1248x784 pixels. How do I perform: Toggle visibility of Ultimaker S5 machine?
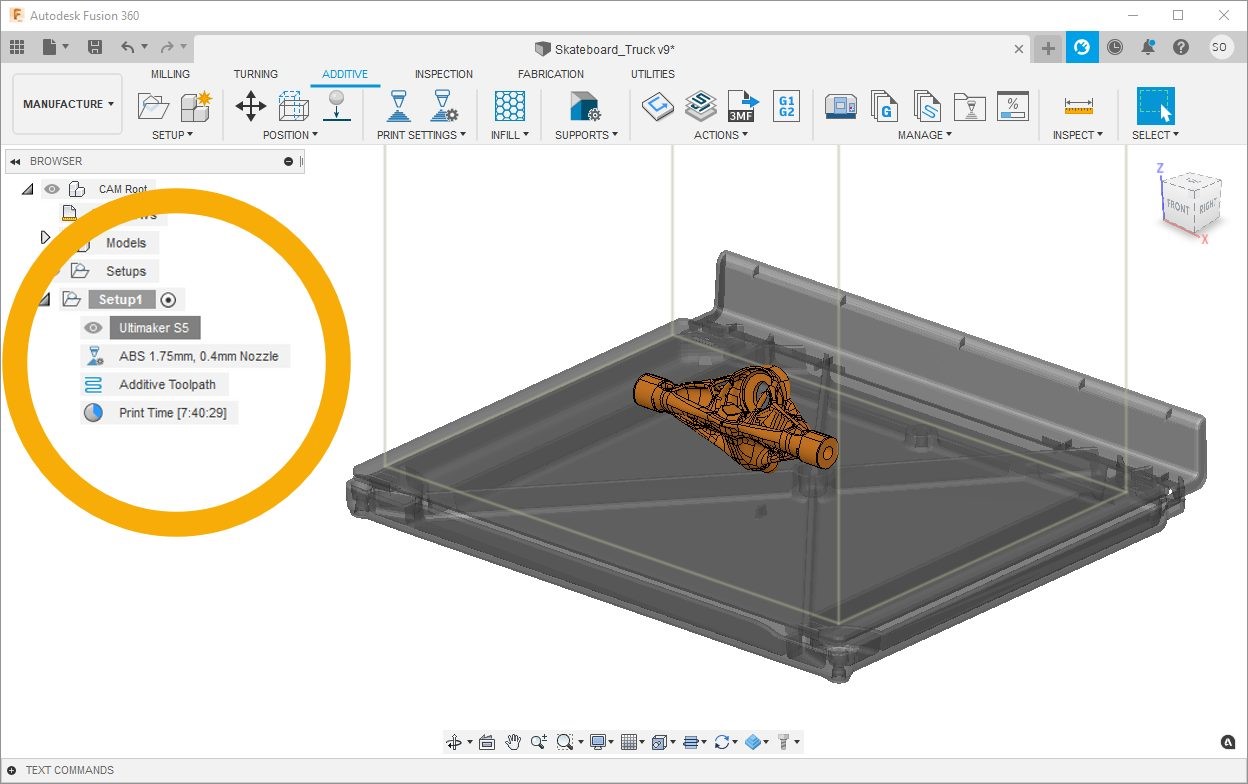pos(93,328)
